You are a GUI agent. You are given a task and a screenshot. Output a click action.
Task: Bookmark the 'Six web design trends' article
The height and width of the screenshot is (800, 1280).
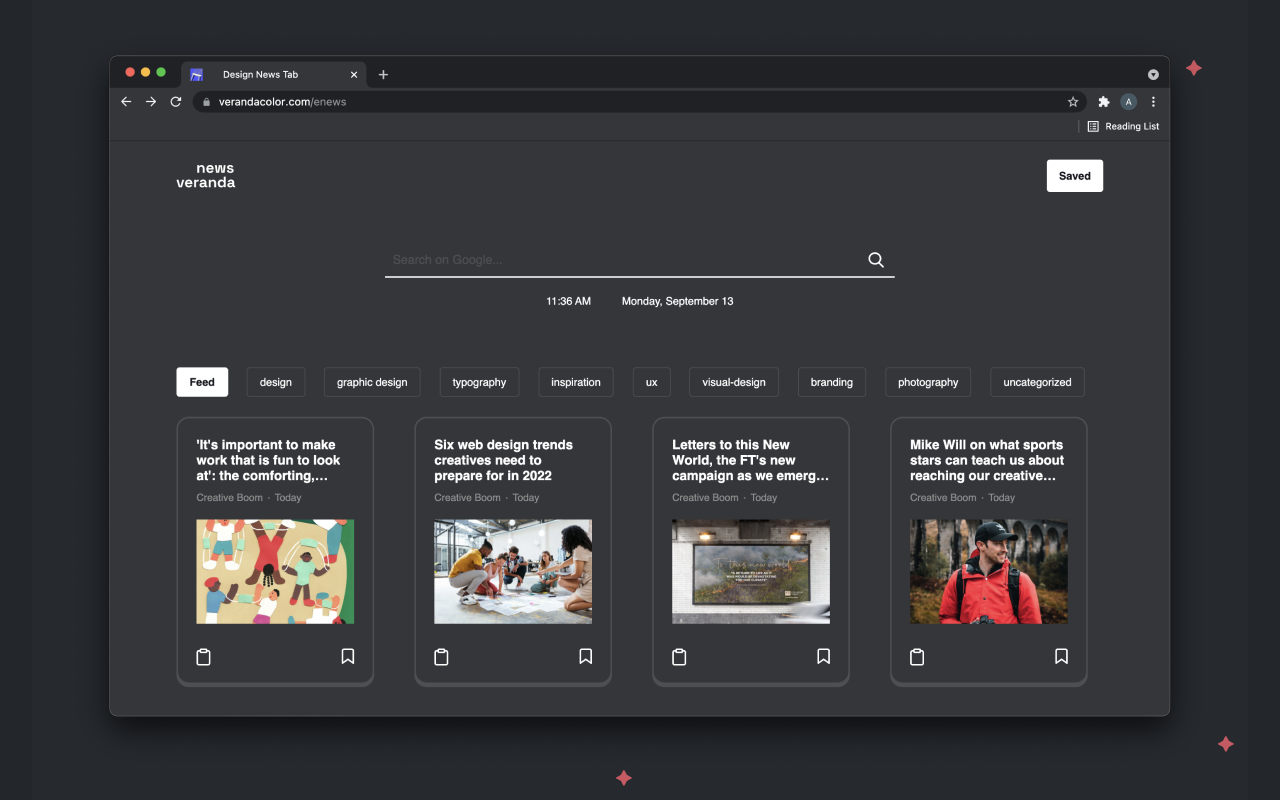point(585,656)
